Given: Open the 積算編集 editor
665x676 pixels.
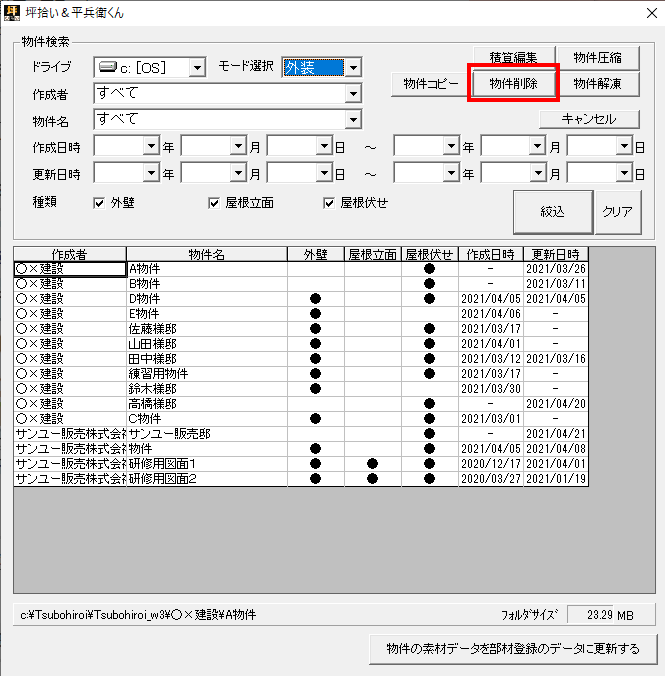Looking at the screenshot, I should pyautogui.click(x=513, y=58).
